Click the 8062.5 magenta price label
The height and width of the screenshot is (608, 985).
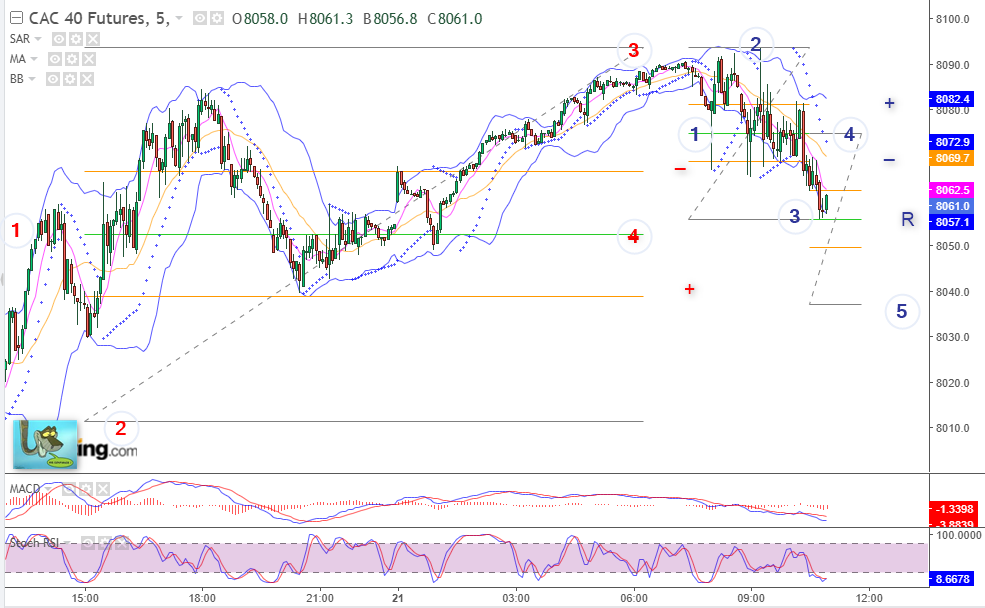click(951, 190)
